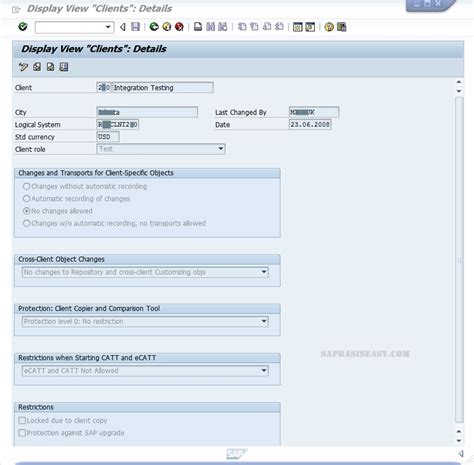Viewport: 474px width, 465px height.
Task: Click 'Restrictions' group header text
Action: coord(36,407)
